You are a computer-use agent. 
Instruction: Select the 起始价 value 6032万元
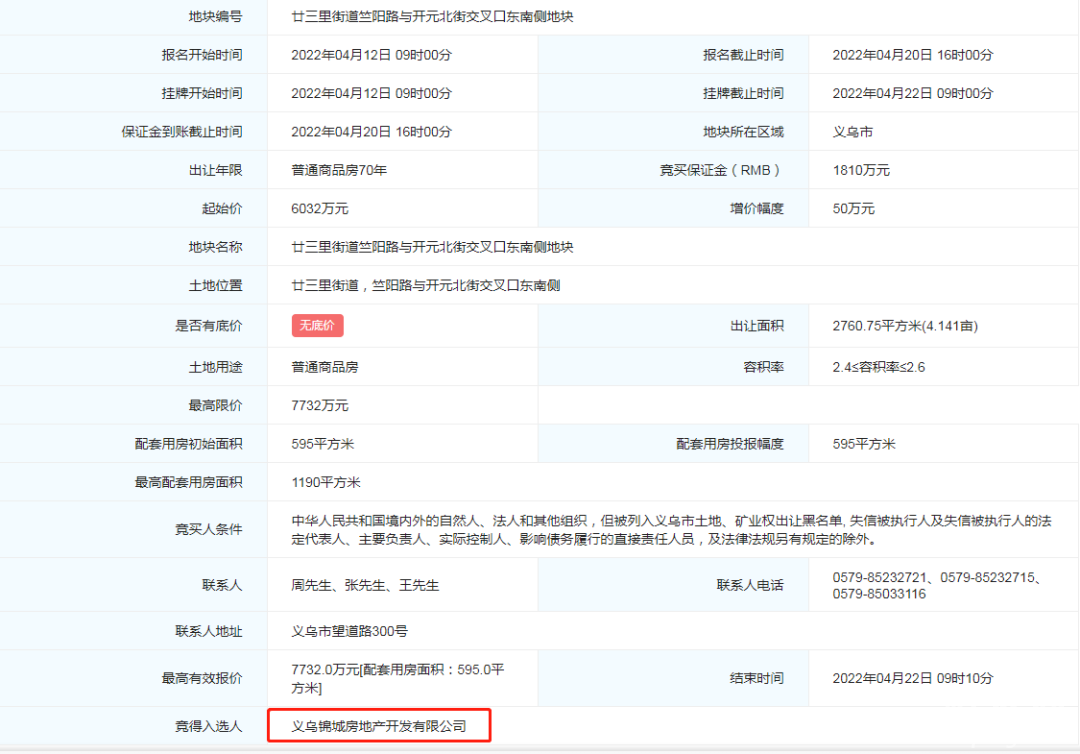point(319,209)
